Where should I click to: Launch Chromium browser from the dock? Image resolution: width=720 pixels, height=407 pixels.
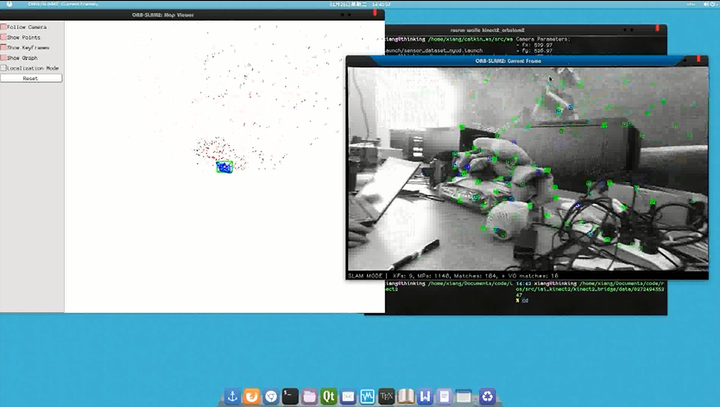(x=271, y=396)
